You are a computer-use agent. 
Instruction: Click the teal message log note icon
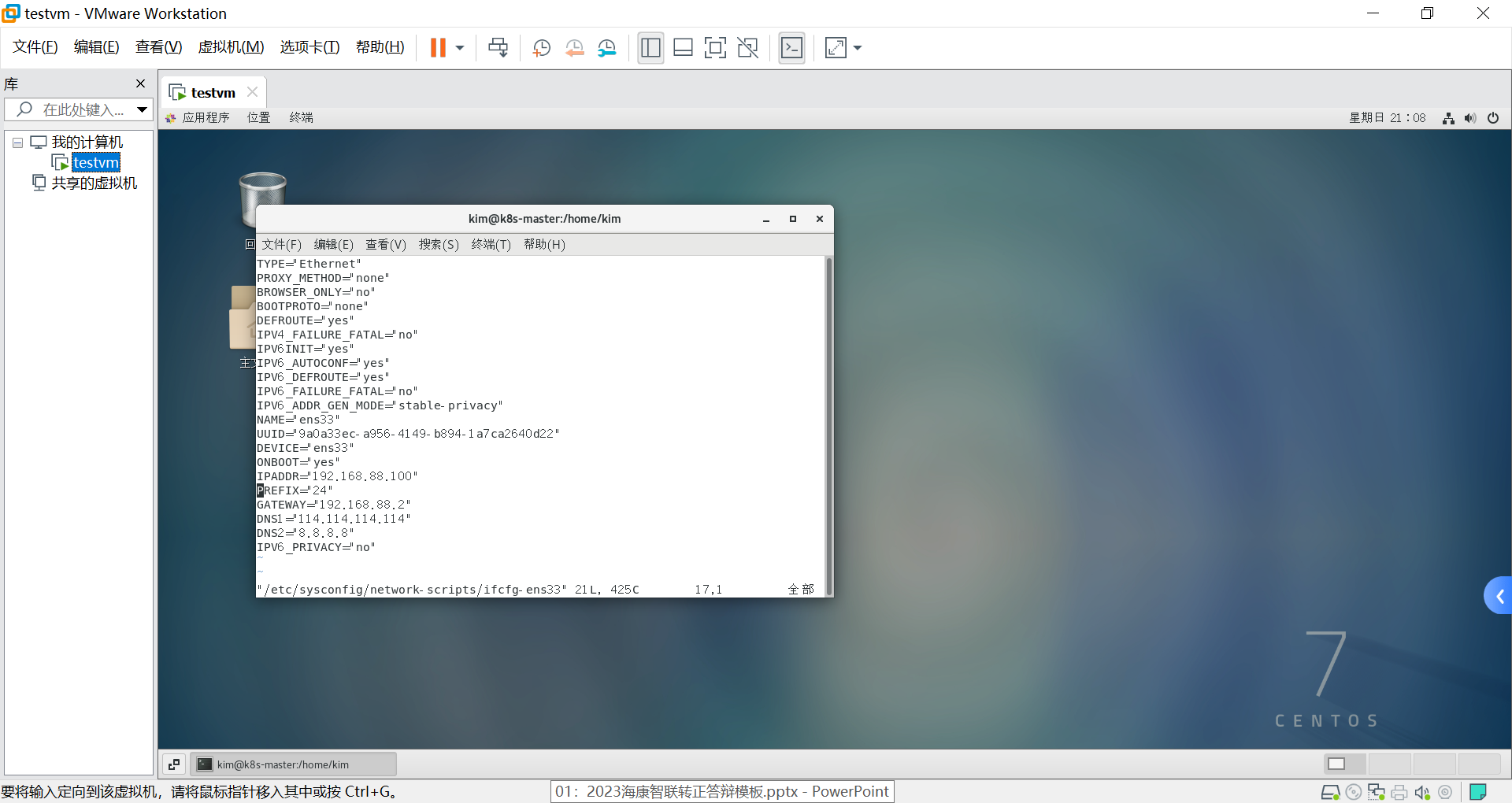coord(1478,792)
